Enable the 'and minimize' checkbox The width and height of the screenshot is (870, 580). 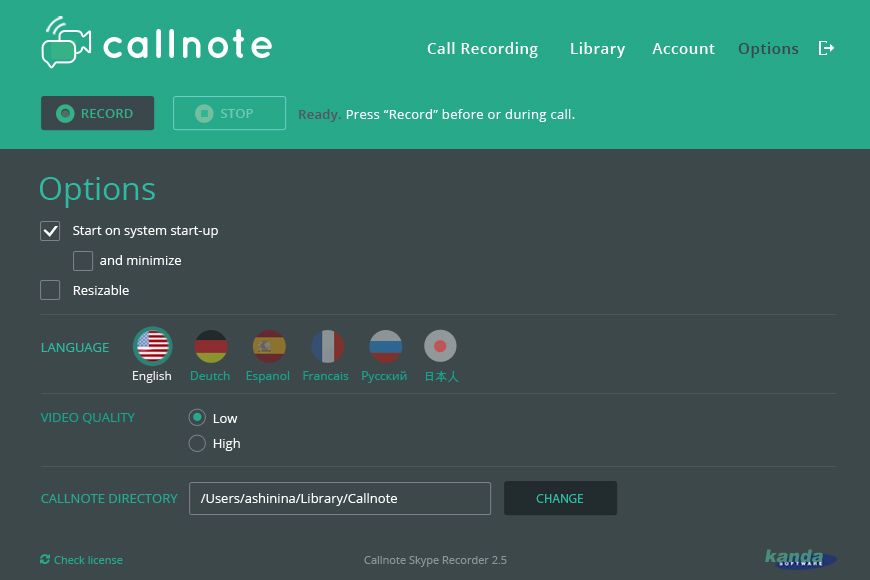(83, 261)
